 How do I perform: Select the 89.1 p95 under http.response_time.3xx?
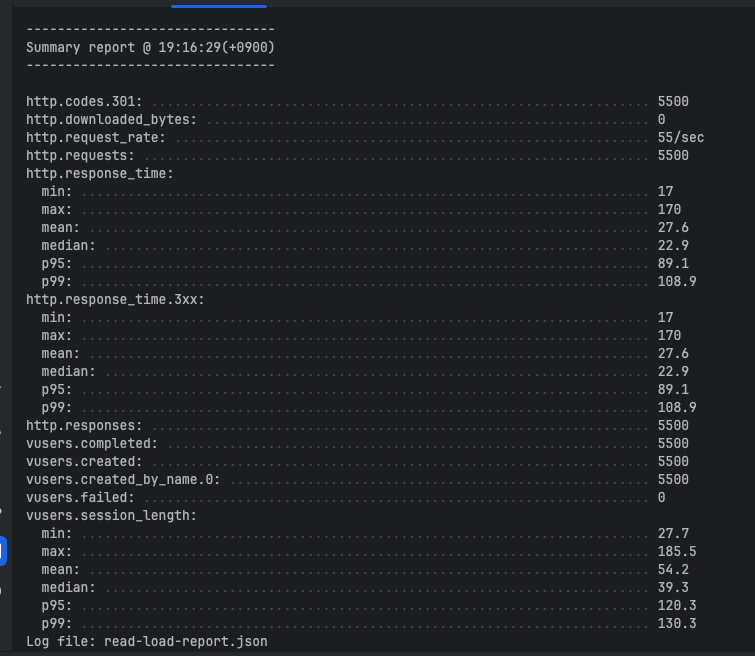point(673,389)
